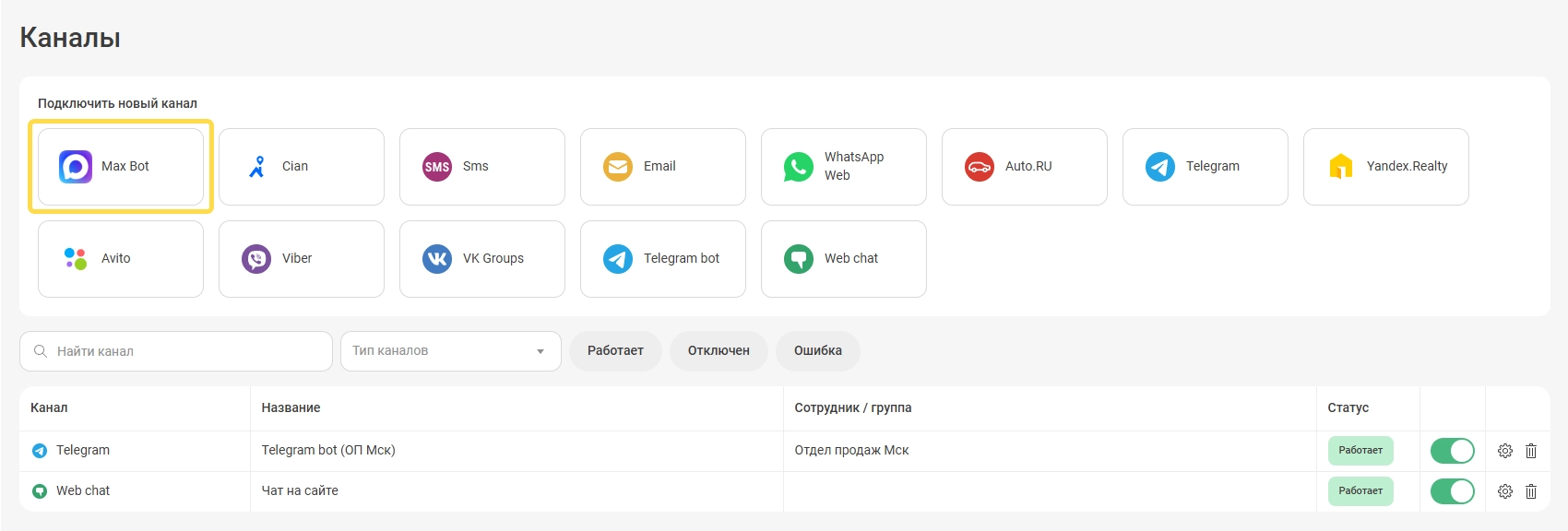1568x531 pixels.
Task: Disable the Telegram bot channel toggle
Action: point(1452,451)
